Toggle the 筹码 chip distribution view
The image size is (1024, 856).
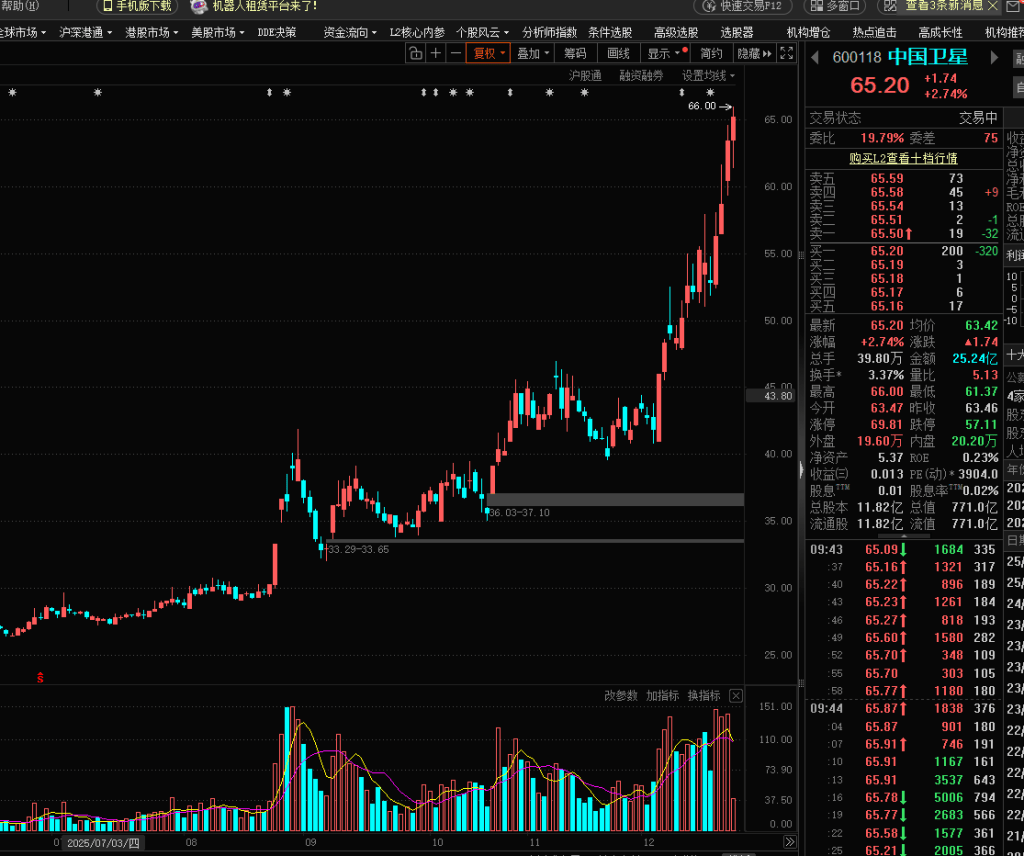pyautogui.click(x=574, y=53)
